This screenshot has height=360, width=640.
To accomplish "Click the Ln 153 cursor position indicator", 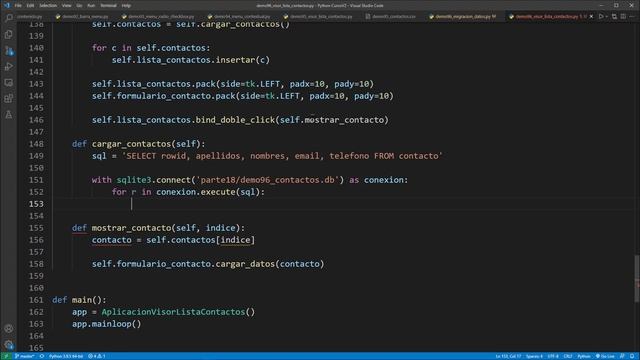I will [508, 356].
